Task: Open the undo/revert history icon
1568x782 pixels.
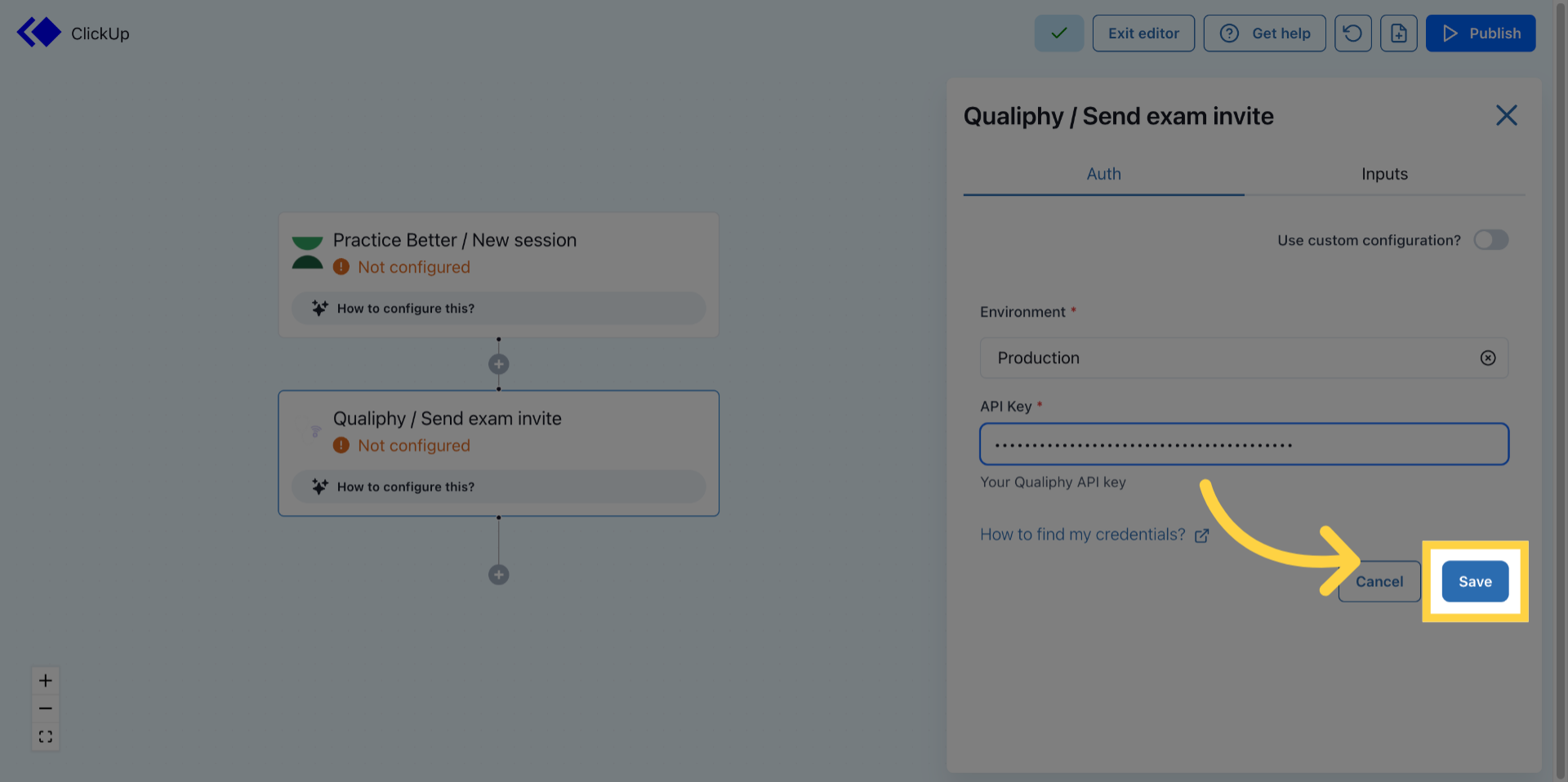Action: tap(1352, 33)
